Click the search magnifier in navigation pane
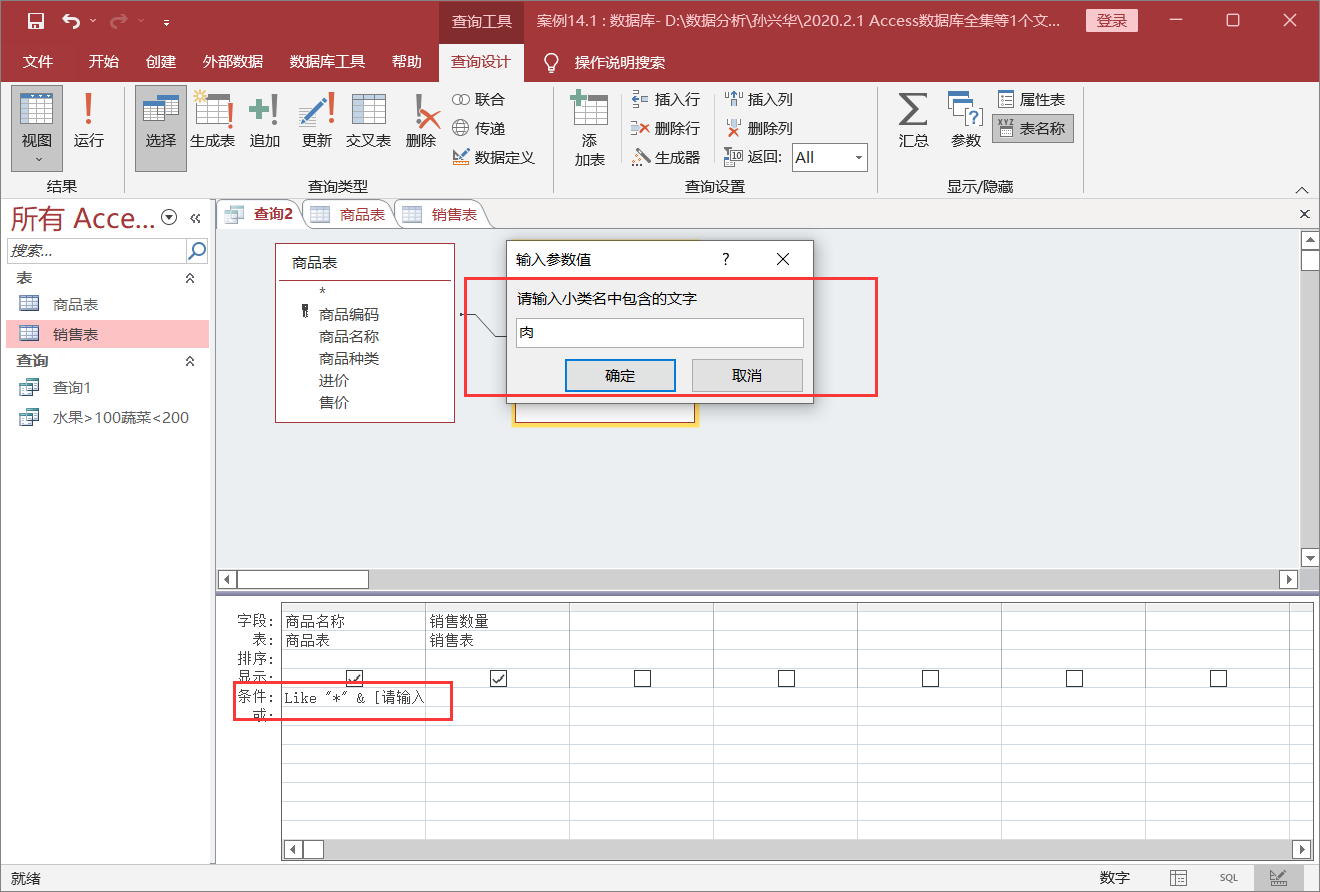This screenshot has width=1320, height=892. tap(197, 250)
